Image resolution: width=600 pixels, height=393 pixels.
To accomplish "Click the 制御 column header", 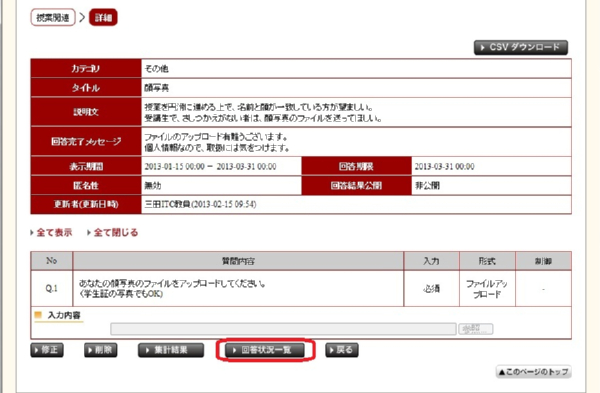I will [x=543, y=261].
